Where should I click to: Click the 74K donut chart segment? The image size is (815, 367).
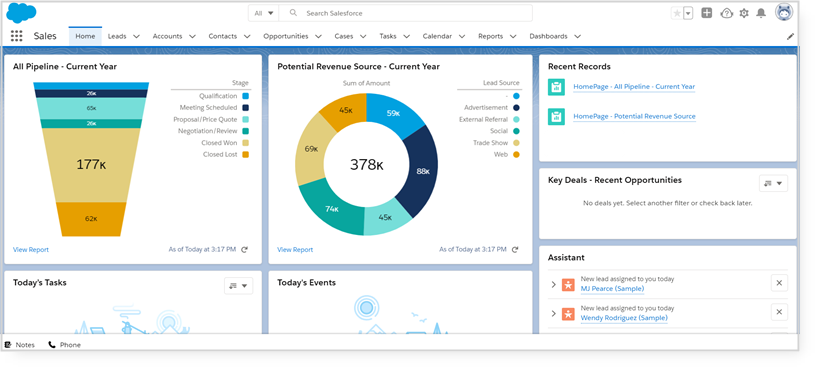333,209
